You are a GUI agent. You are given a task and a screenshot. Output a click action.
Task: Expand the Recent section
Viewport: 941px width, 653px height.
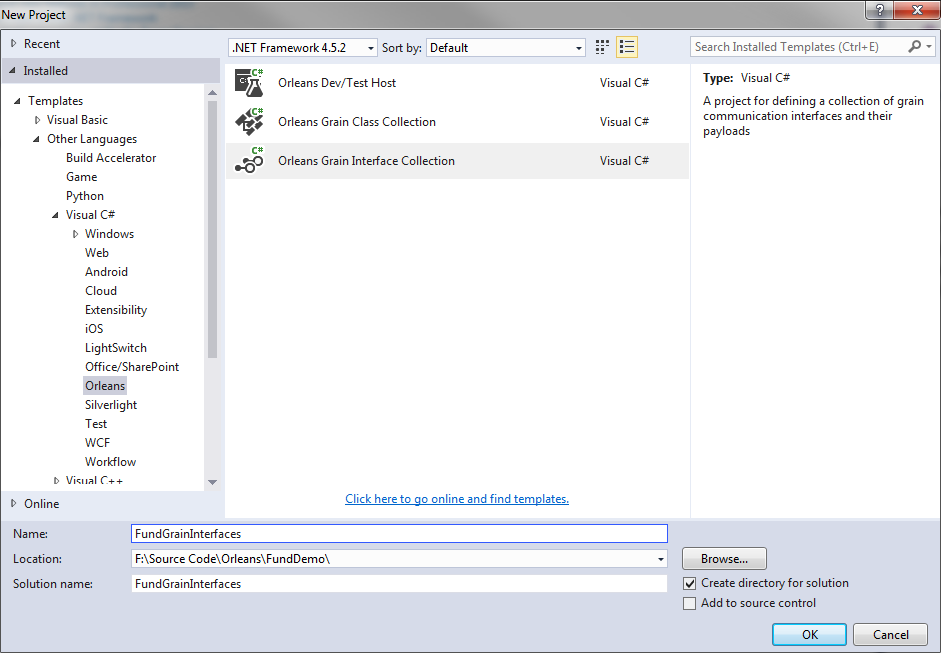[13, 44]
